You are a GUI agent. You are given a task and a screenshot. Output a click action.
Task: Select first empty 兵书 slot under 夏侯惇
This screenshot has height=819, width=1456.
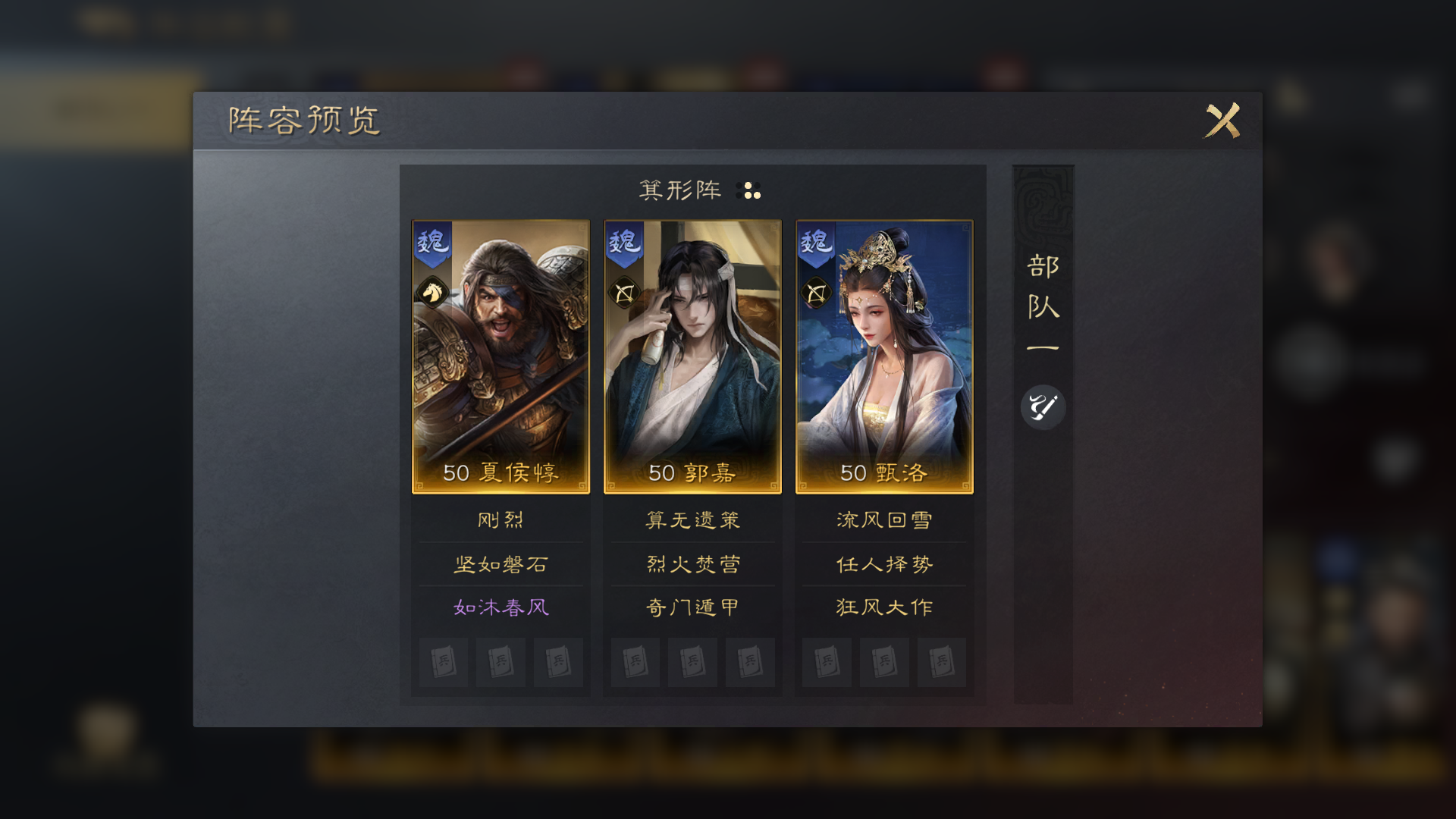pos(444,662)
